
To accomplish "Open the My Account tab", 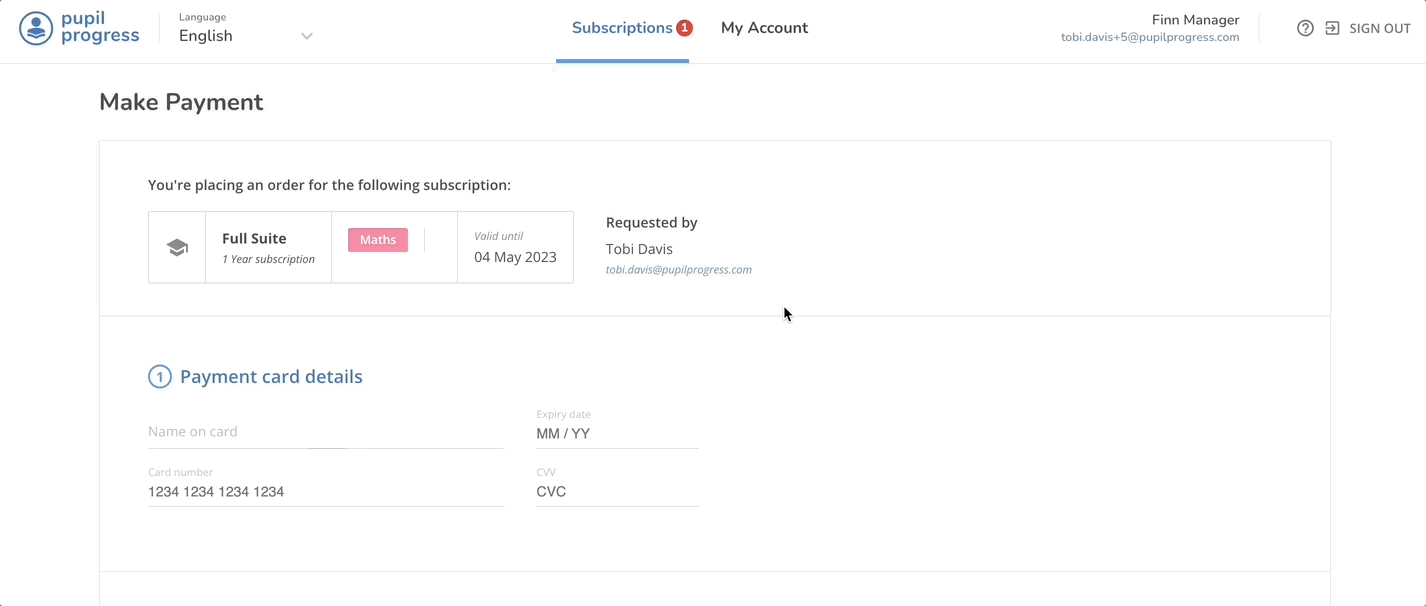I will (x=764, y=28).
